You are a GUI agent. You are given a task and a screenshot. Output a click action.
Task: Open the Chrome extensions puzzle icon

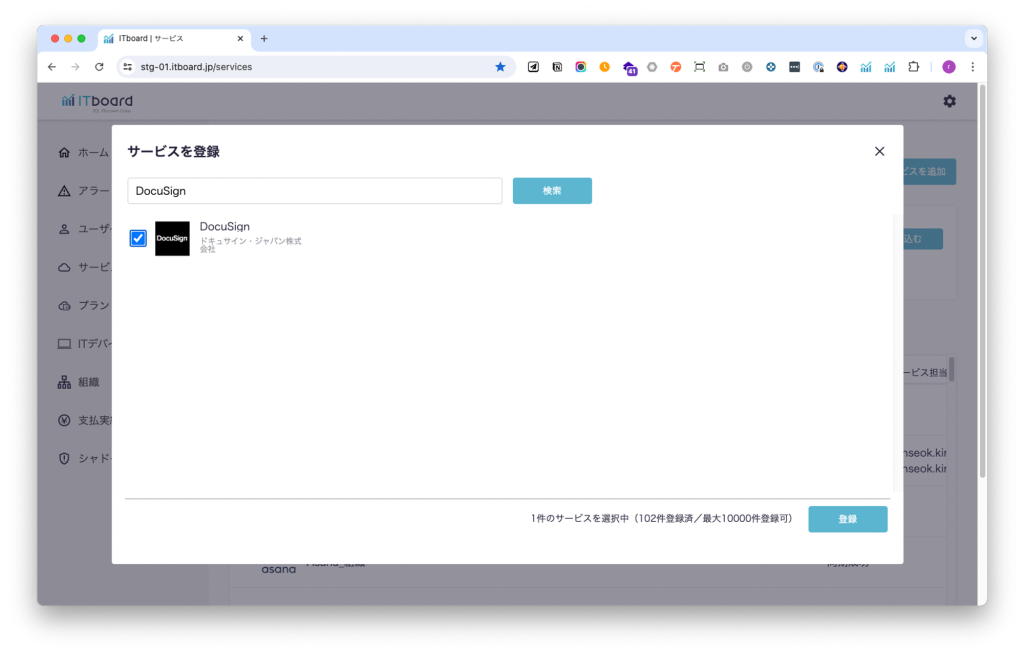913,67
